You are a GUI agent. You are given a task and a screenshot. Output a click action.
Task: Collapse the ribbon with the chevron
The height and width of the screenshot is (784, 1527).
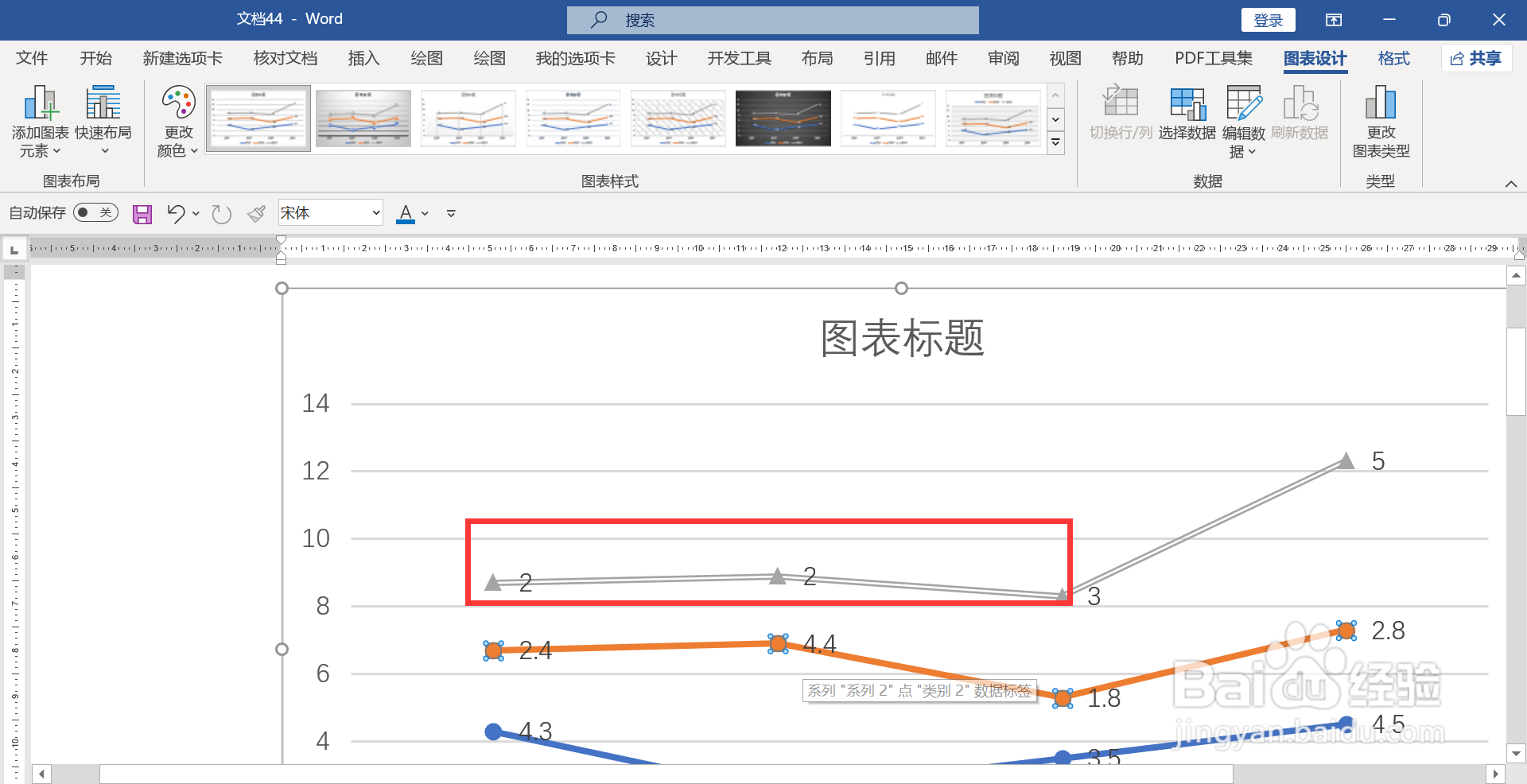tap(1510, 184)
